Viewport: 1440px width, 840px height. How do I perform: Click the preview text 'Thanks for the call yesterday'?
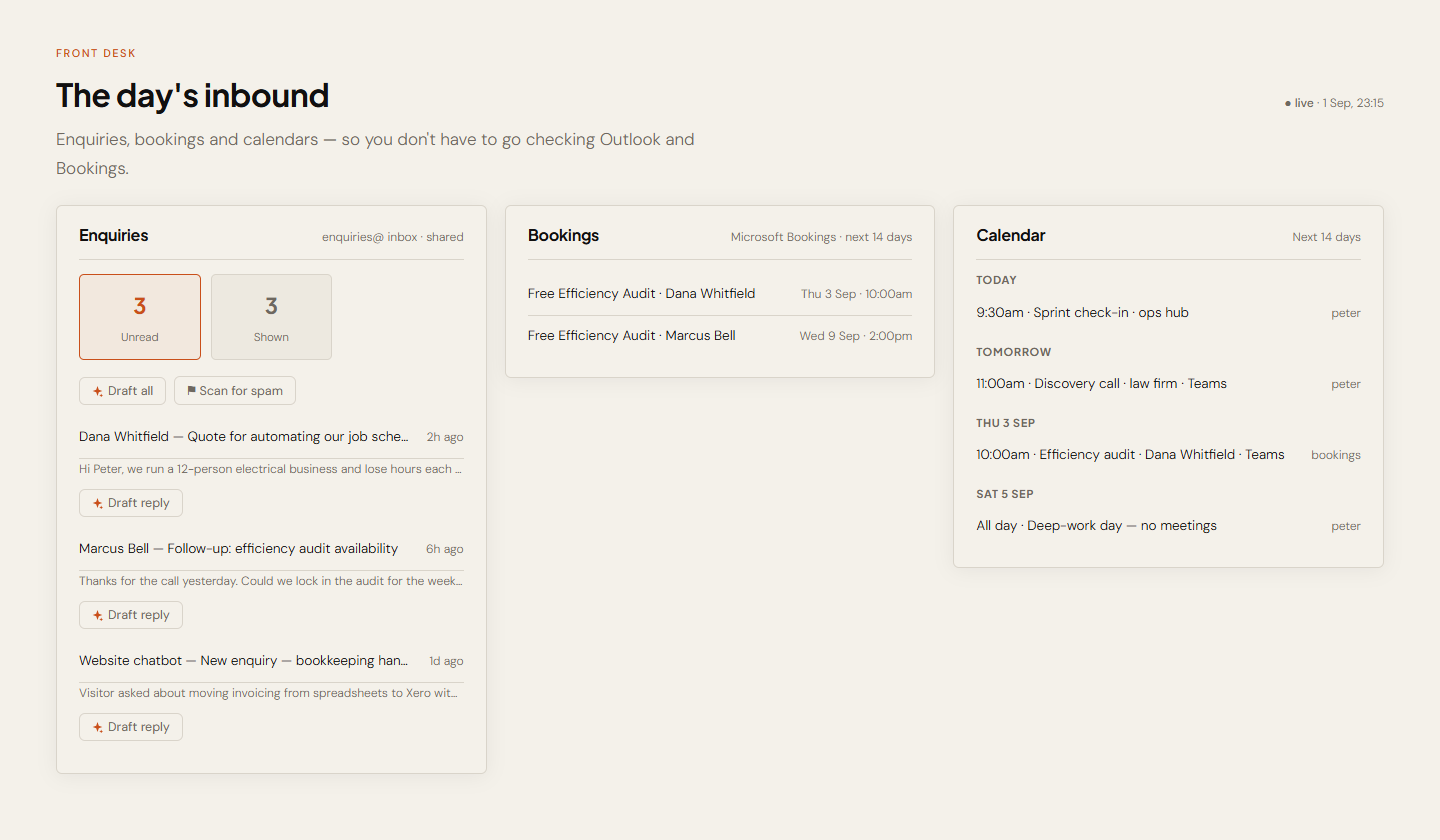pos(271,581)
